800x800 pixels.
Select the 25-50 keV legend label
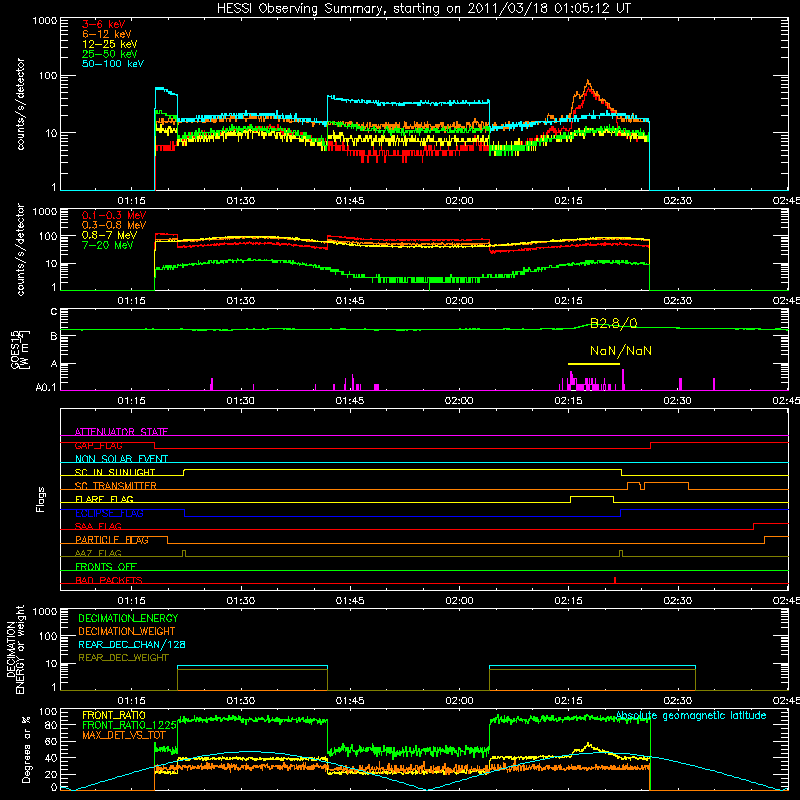(109, 54)
